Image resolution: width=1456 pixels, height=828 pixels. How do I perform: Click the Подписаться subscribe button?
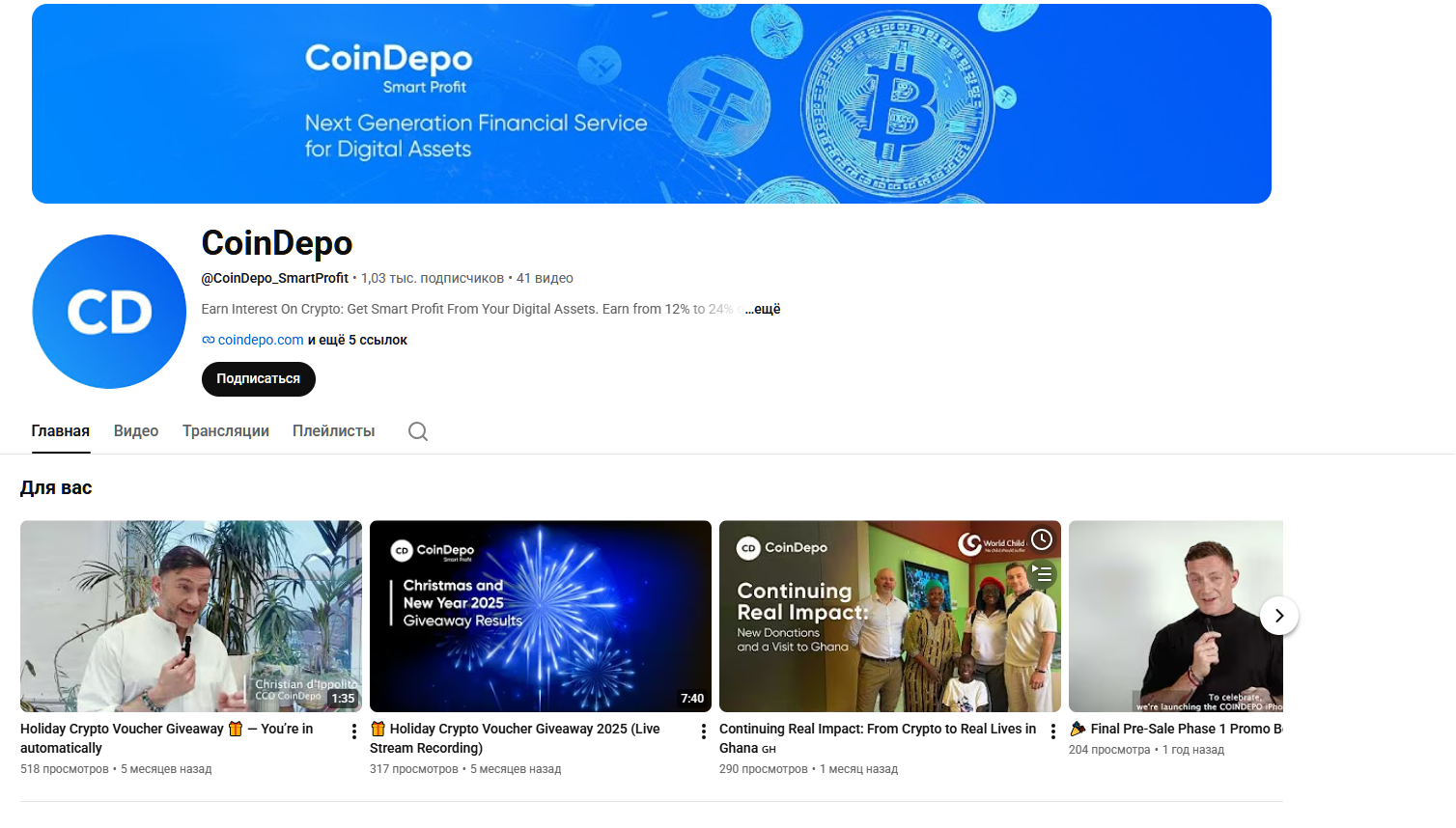point(259,379)
